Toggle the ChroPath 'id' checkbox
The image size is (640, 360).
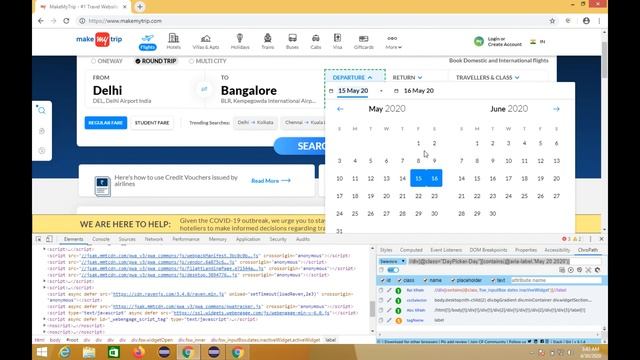coord(382,280)
